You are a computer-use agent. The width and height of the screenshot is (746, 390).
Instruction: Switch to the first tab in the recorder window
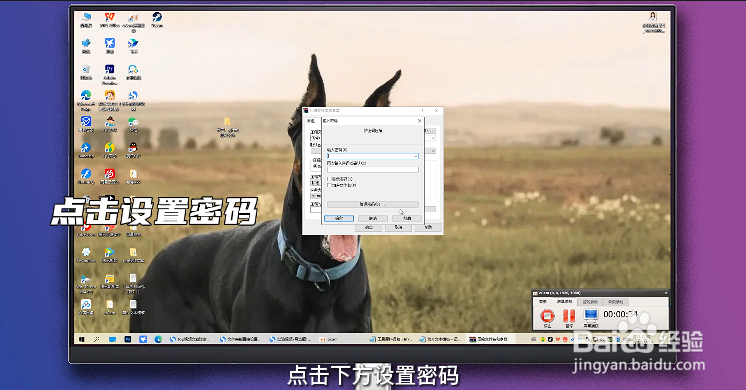coord(543,302)
